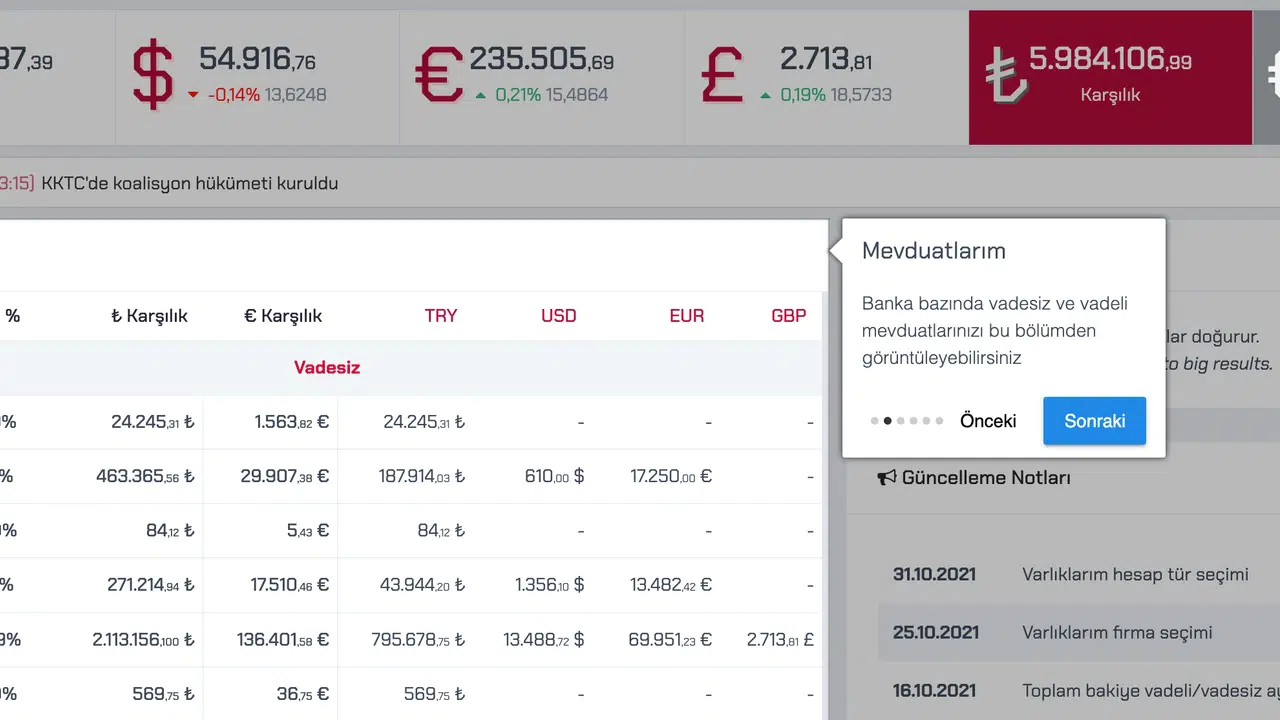
Task: Click the Vadesiz section header row
Action: pyautogui.click(x=327, y=368)
